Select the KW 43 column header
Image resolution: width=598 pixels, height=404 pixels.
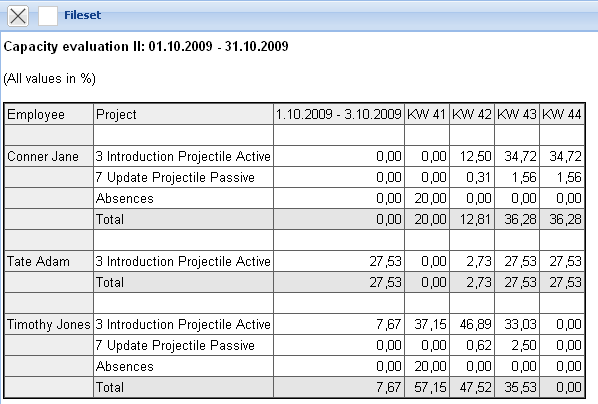[517, 114]
